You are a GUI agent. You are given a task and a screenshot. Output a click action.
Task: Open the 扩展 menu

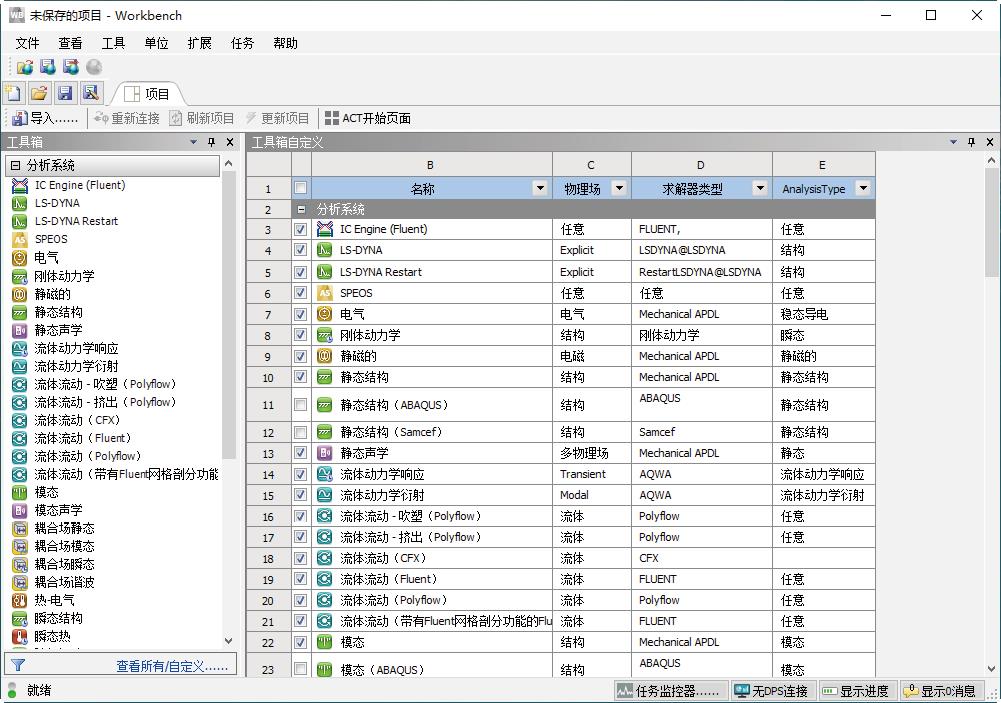pyautogui.click(x=199, y=43)
